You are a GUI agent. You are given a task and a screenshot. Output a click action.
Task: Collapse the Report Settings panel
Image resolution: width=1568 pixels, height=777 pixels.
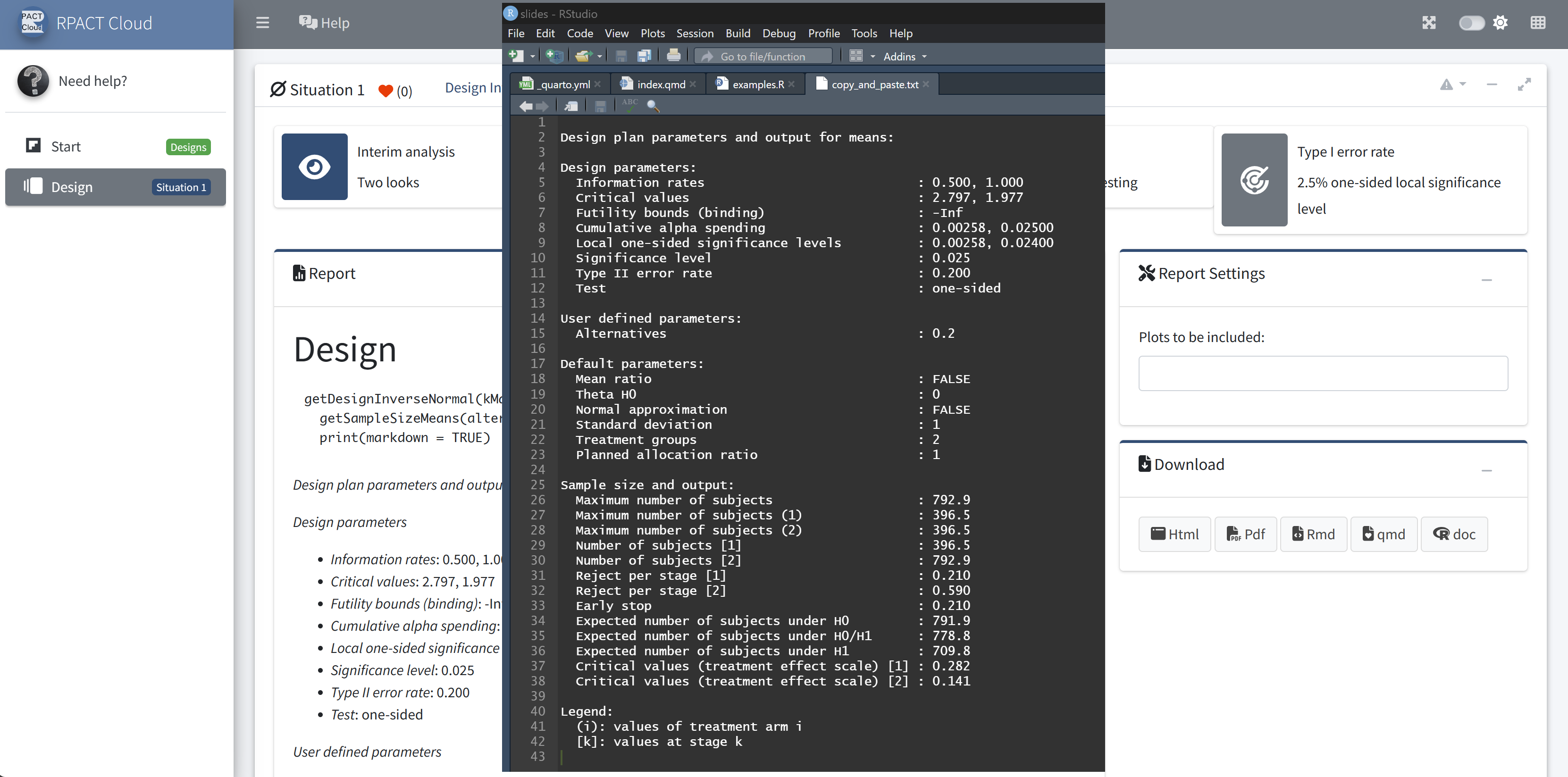1486,280
